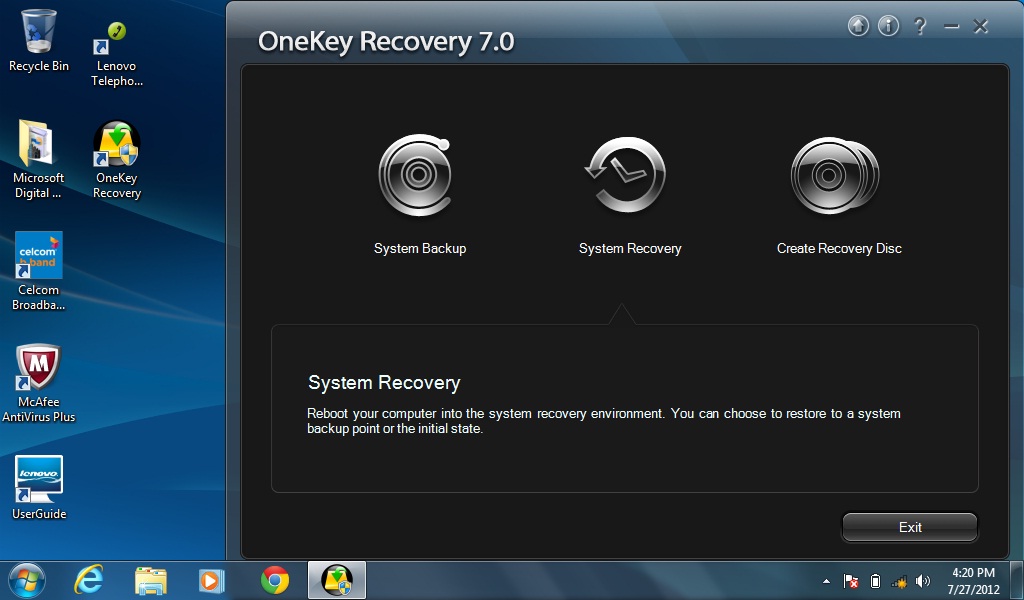Open Celcom Broadband

38,262
